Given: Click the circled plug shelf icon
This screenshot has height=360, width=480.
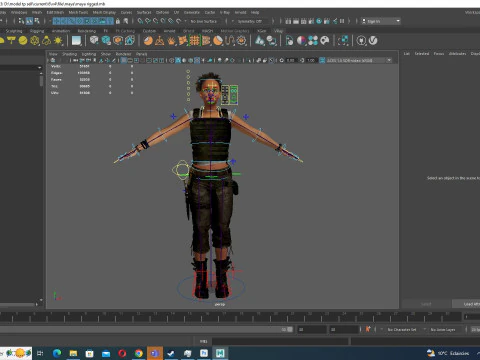Looking at the screenshot, I should pyautogui.click(x=361, y=41).
